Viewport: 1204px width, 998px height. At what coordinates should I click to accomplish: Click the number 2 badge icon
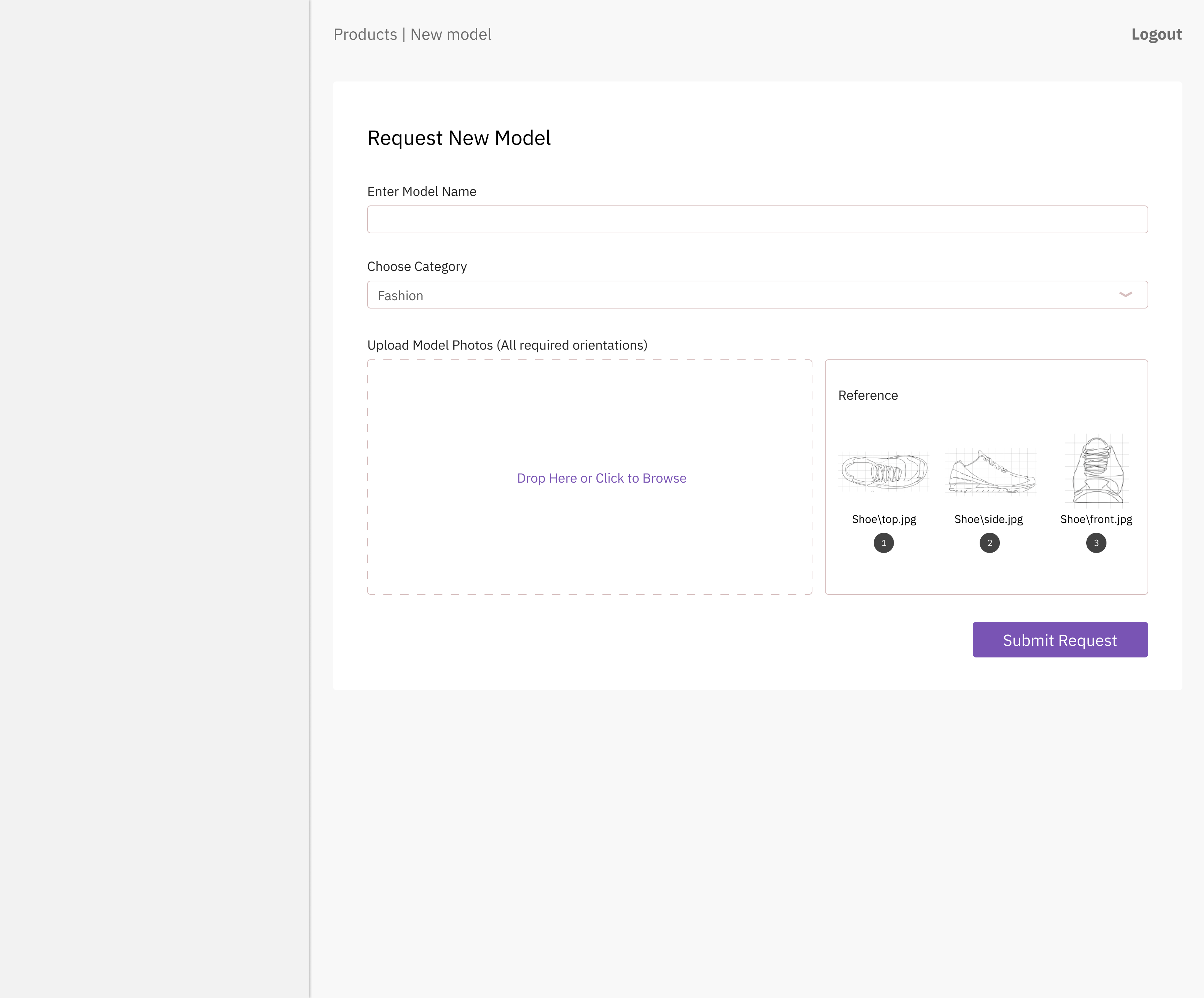coord(989,543)
